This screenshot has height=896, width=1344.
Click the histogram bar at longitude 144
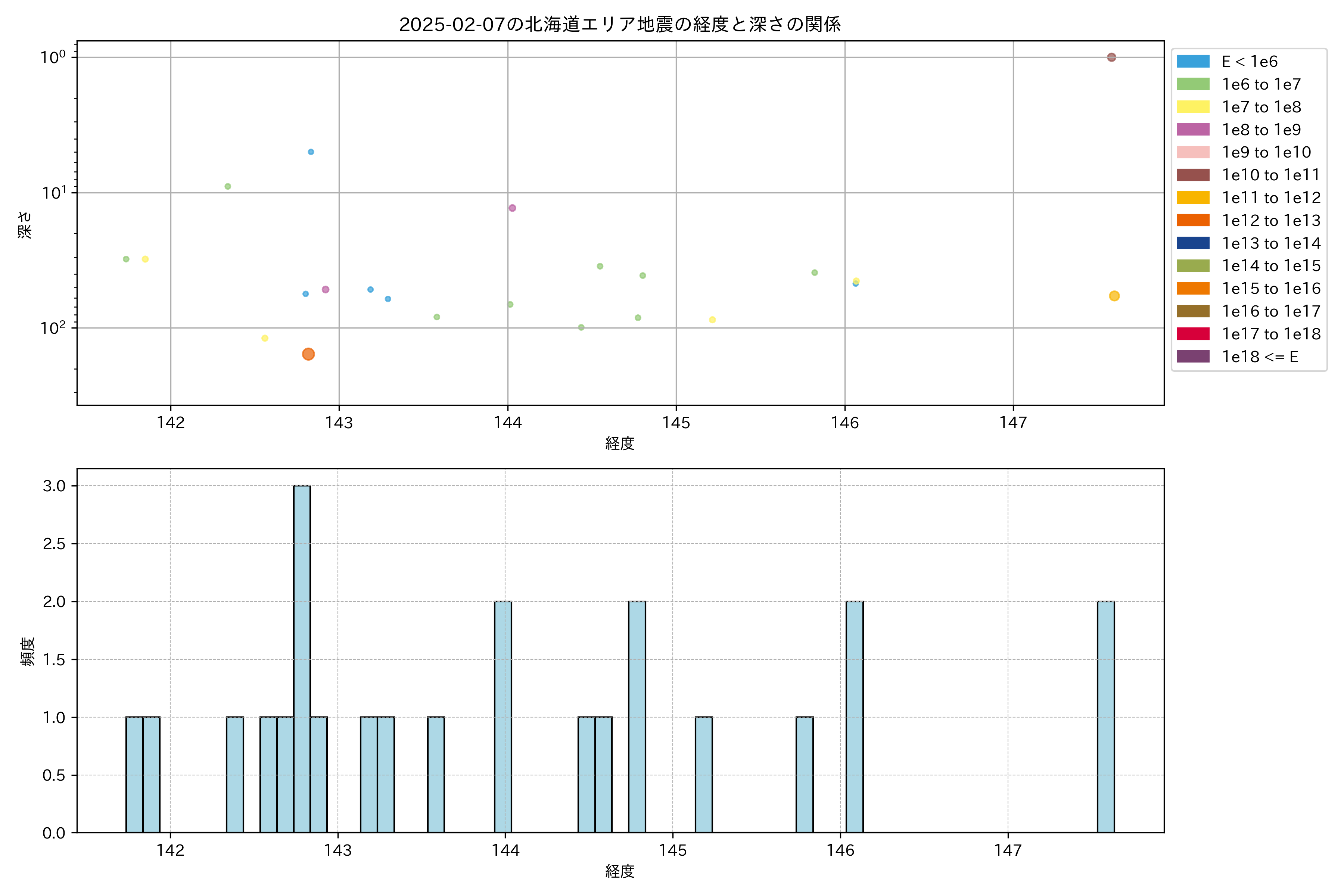pos(503,716)
